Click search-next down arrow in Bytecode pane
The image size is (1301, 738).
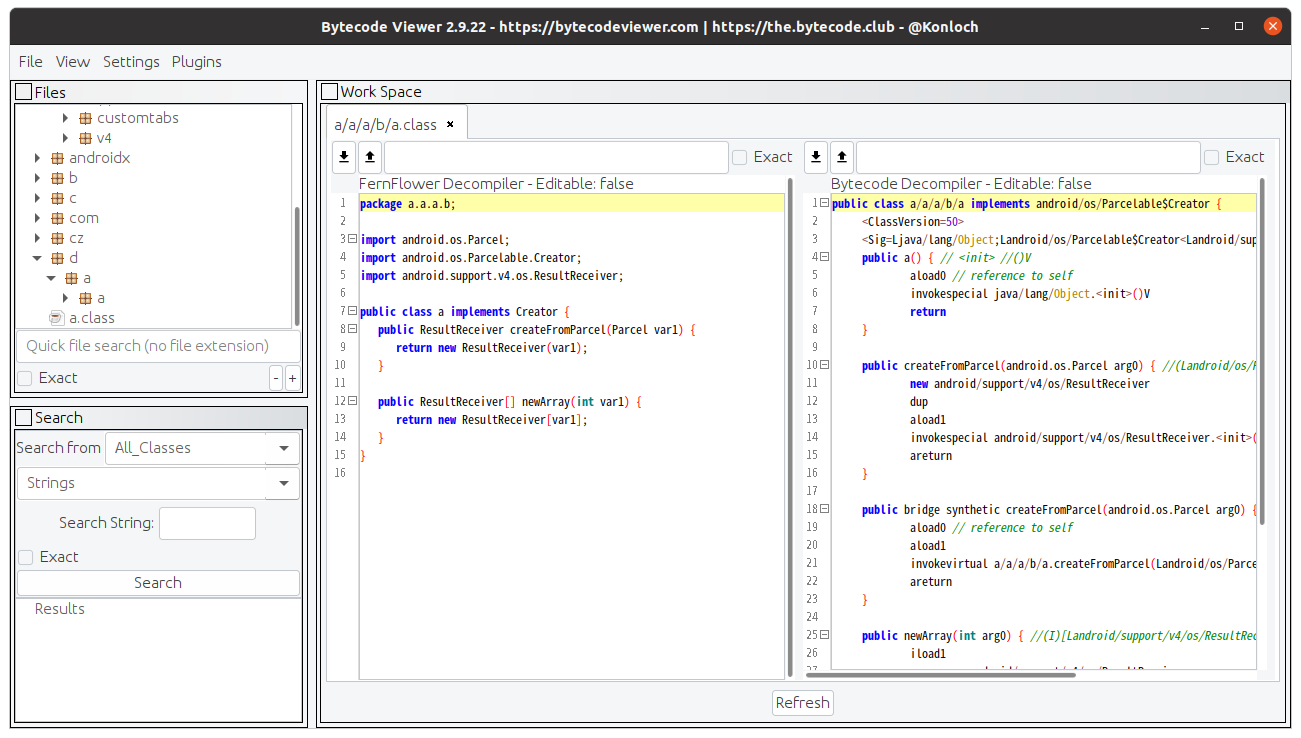816,157
